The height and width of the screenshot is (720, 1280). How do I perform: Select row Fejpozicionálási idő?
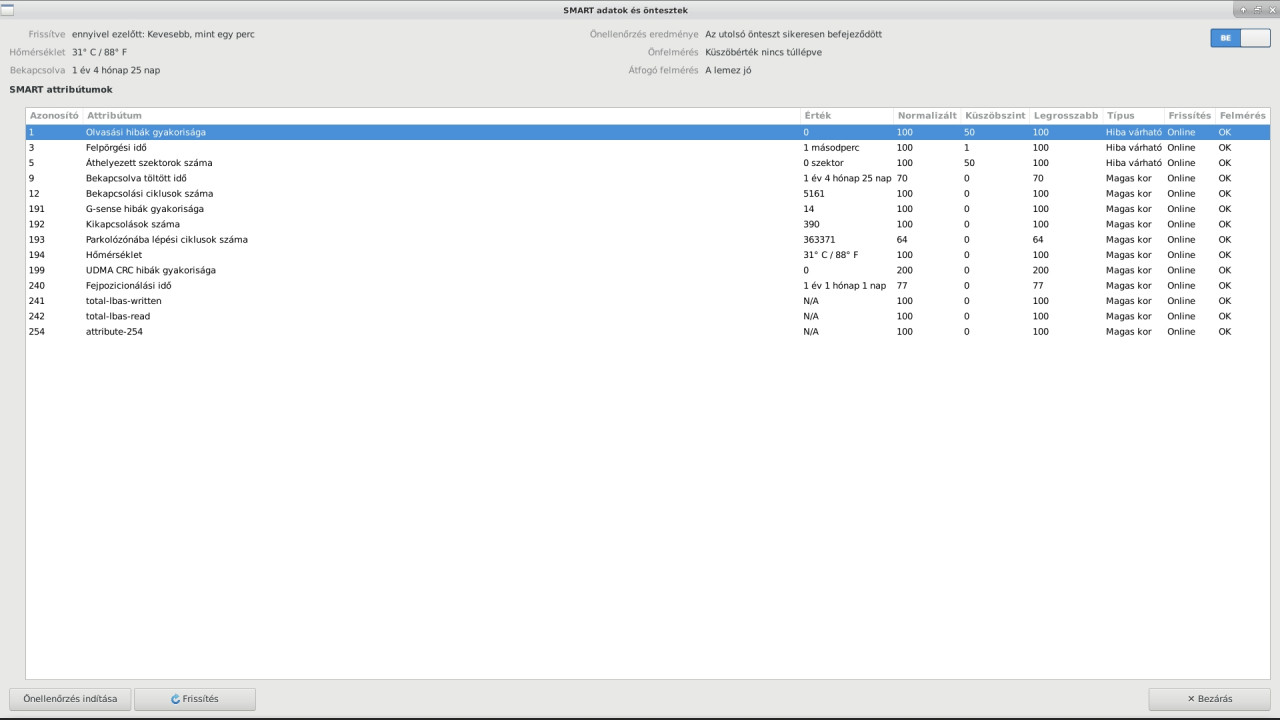coord(648,286)
